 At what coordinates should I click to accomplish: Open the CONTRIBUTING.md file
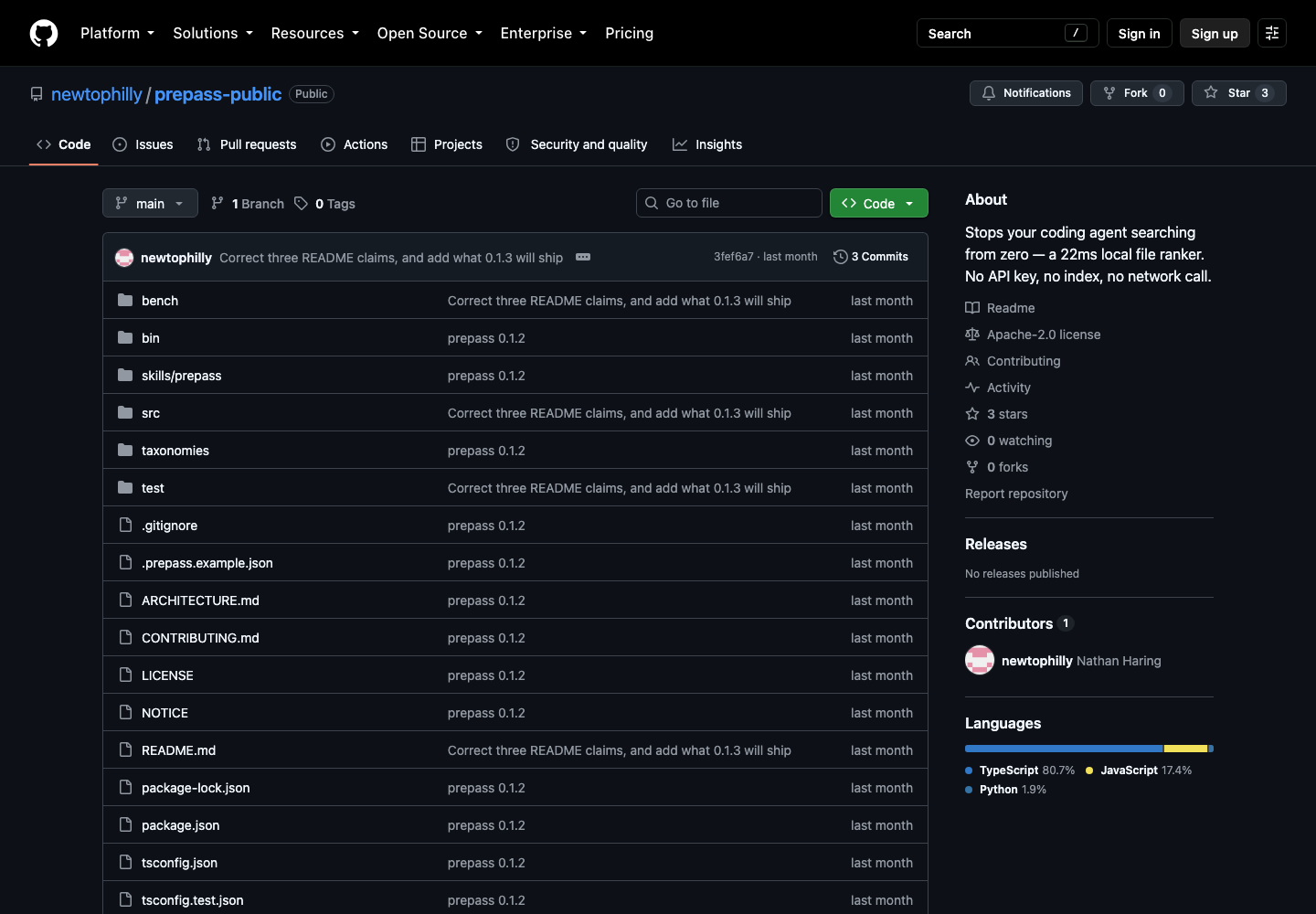(x=200, y=638)
